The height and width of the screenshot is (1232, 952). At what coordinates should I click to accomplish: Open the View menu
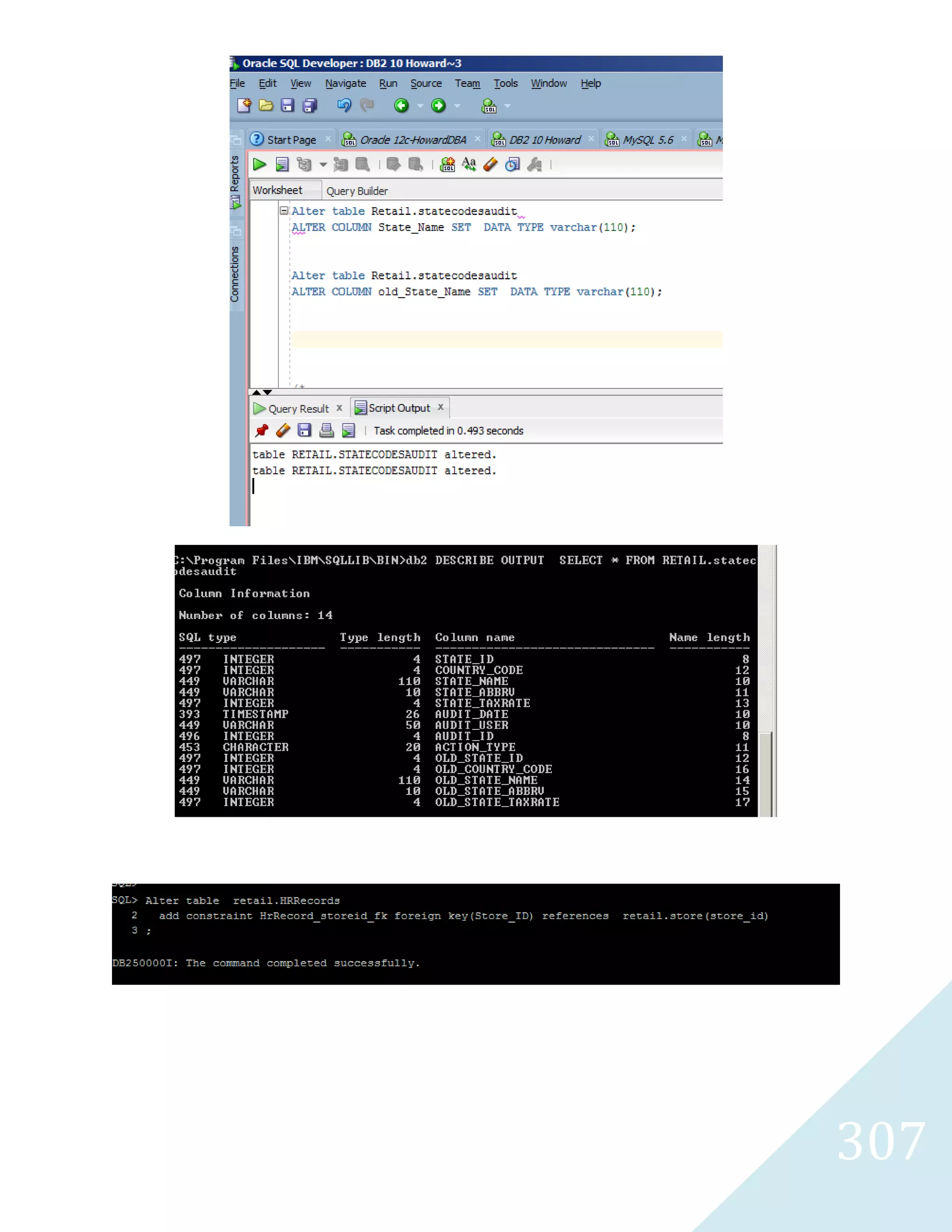click(301, 83)
